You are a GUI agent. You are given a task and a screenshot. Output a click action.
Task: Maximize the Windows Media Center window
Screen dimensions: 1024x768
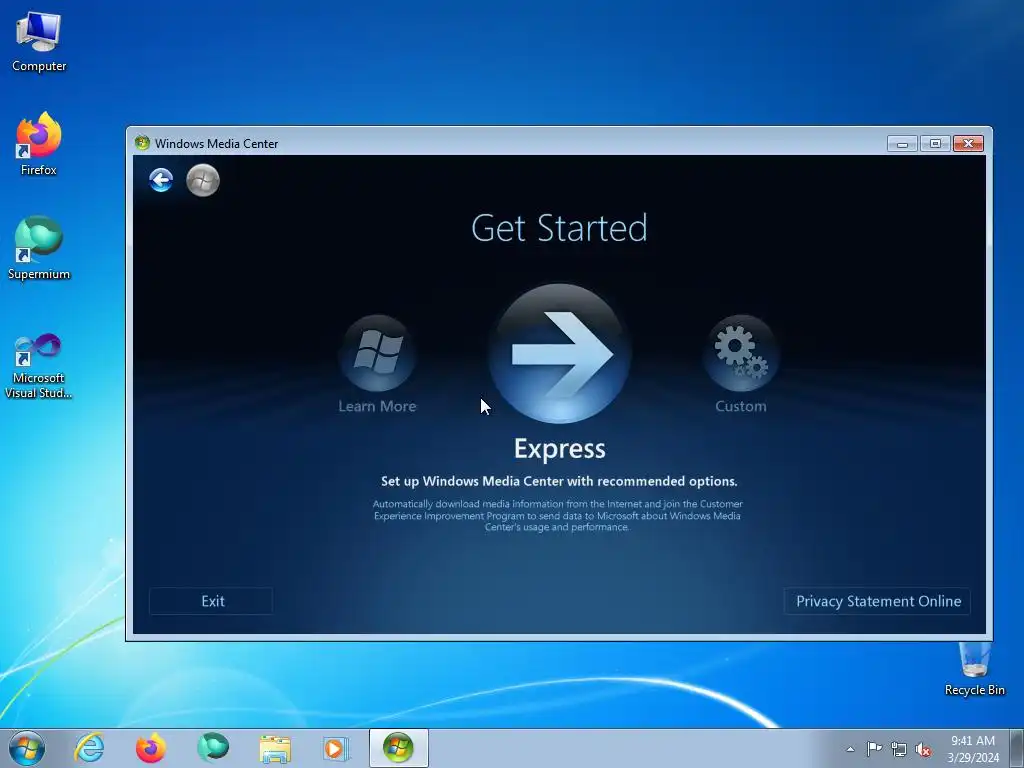[x=935, y=144]
